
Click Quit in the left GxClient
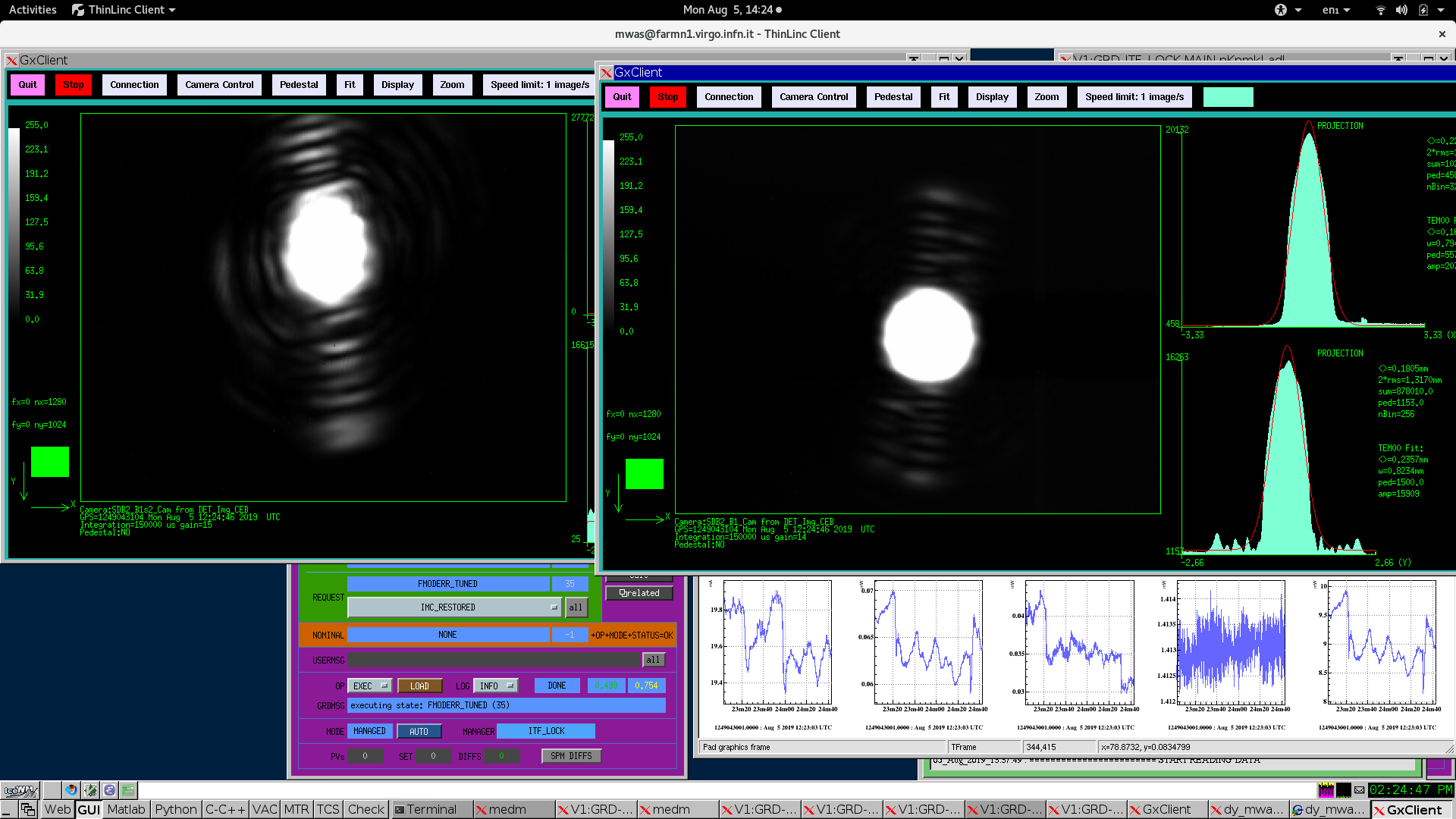click(28, 85)
